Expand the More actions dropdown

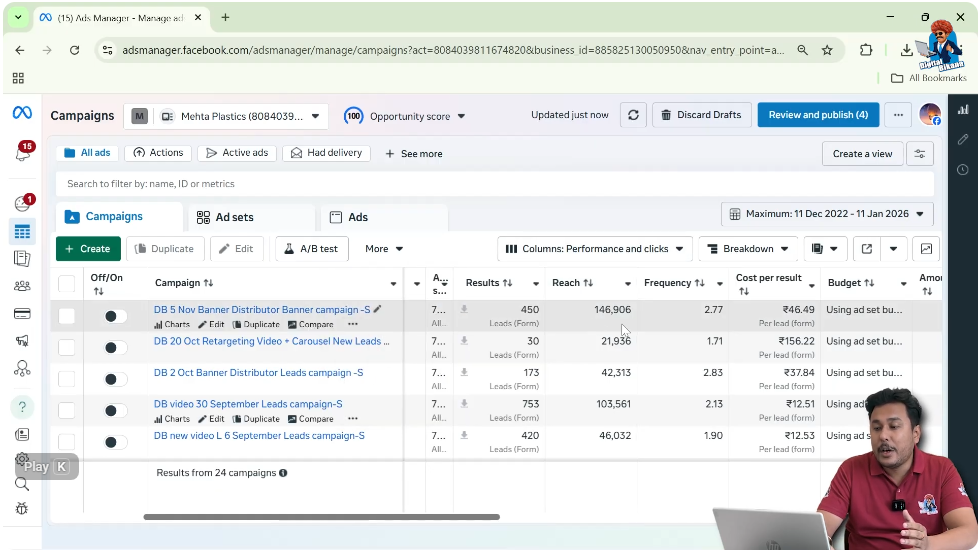tap(384, 249)
